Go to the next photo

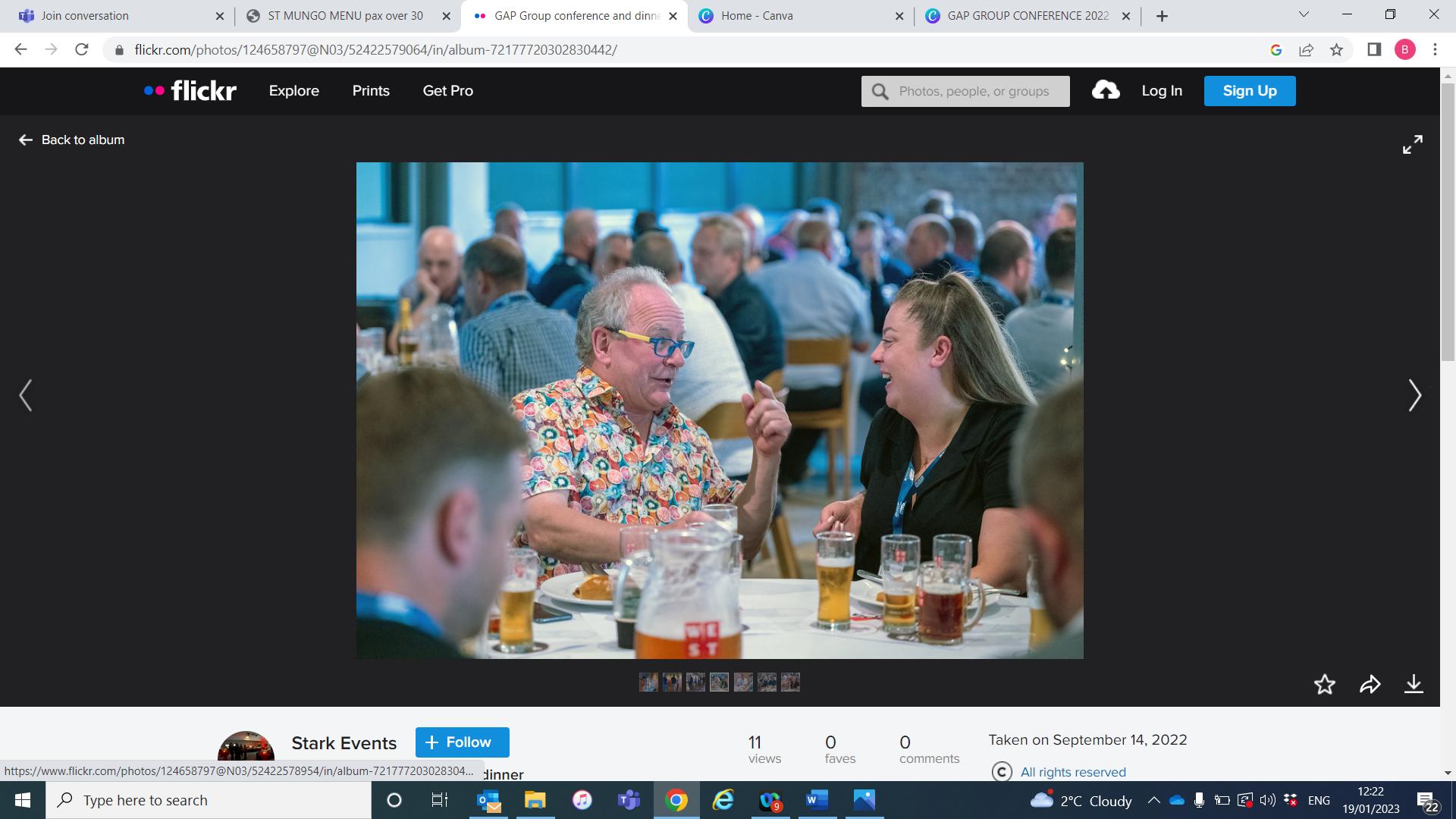pyautogui.click(x=1414, y=395)
